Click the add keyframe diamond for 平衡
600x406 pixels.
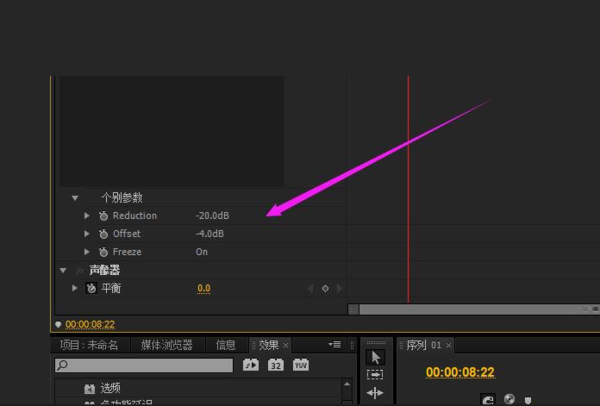point(325,288)
